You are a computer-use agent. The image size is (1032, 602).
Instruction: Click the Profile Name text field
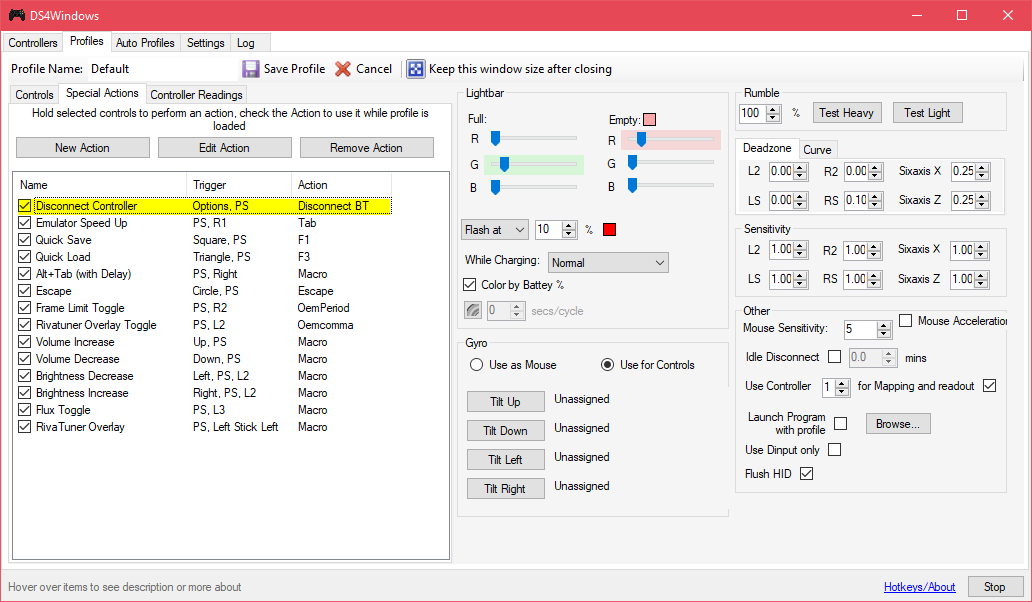point(162,69)
